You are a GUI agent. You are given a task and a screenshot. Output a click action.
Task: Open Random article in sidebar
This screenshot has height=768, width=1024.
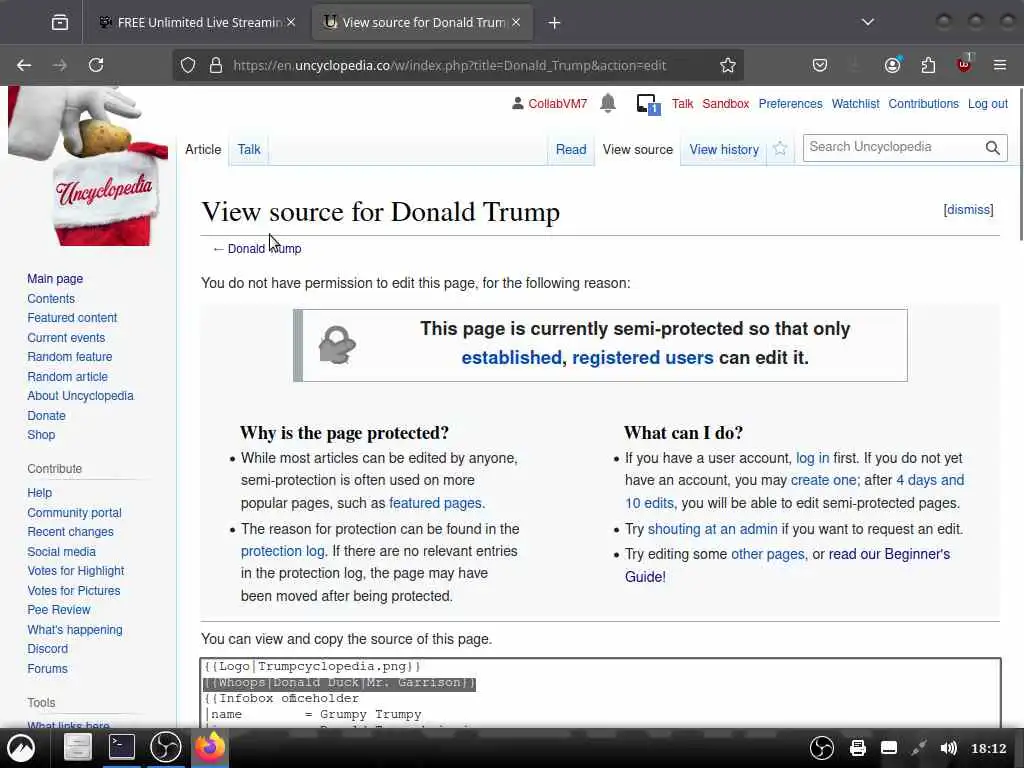67,377
